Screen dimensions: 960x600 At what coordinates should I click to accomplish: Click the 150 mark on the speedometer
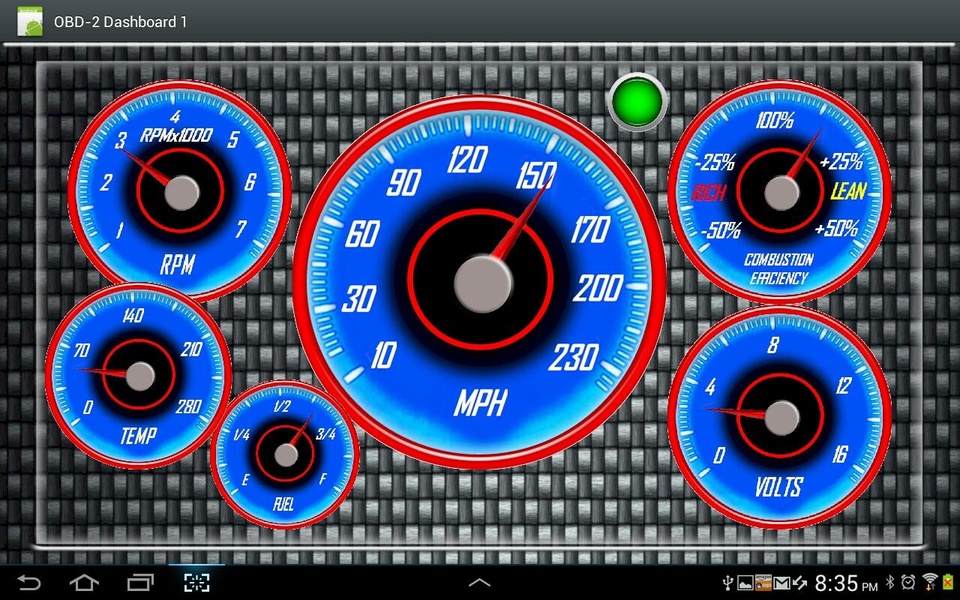[536, 175]
